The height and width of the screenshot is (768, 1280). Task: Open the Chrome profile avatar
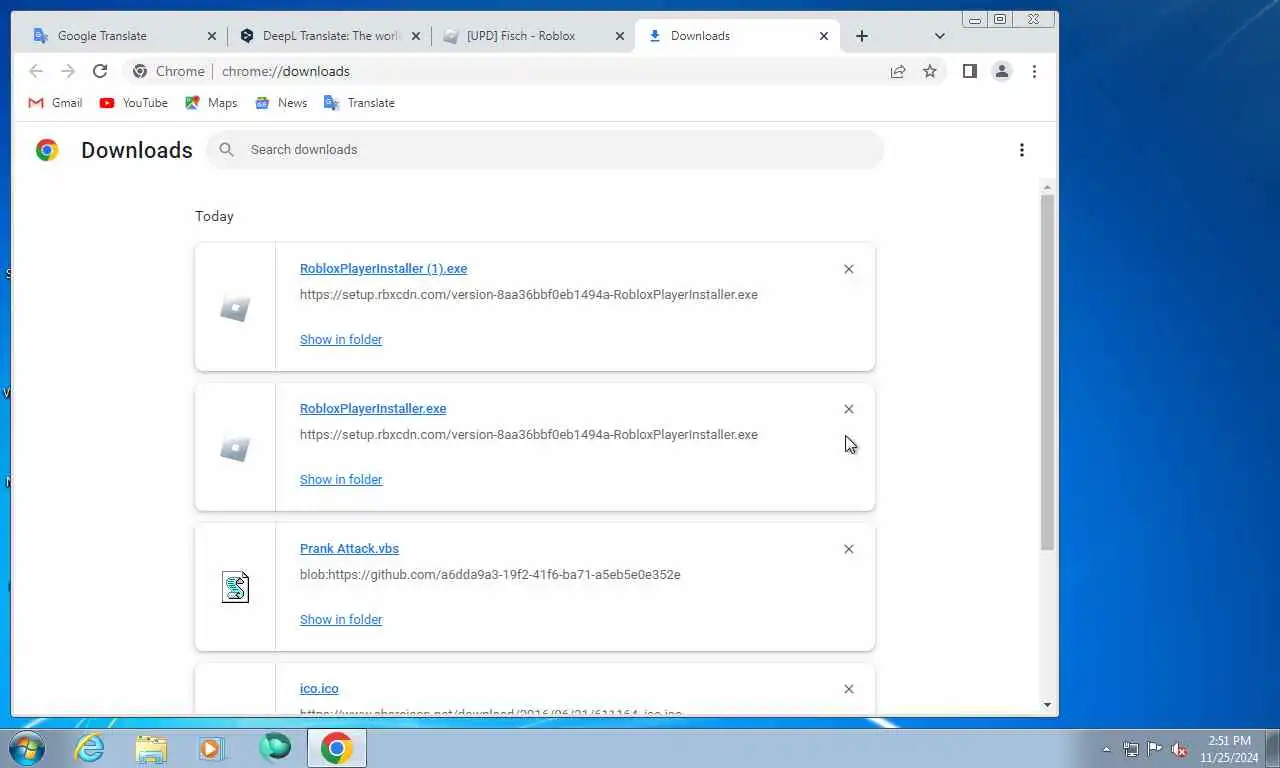(1001, 71)
